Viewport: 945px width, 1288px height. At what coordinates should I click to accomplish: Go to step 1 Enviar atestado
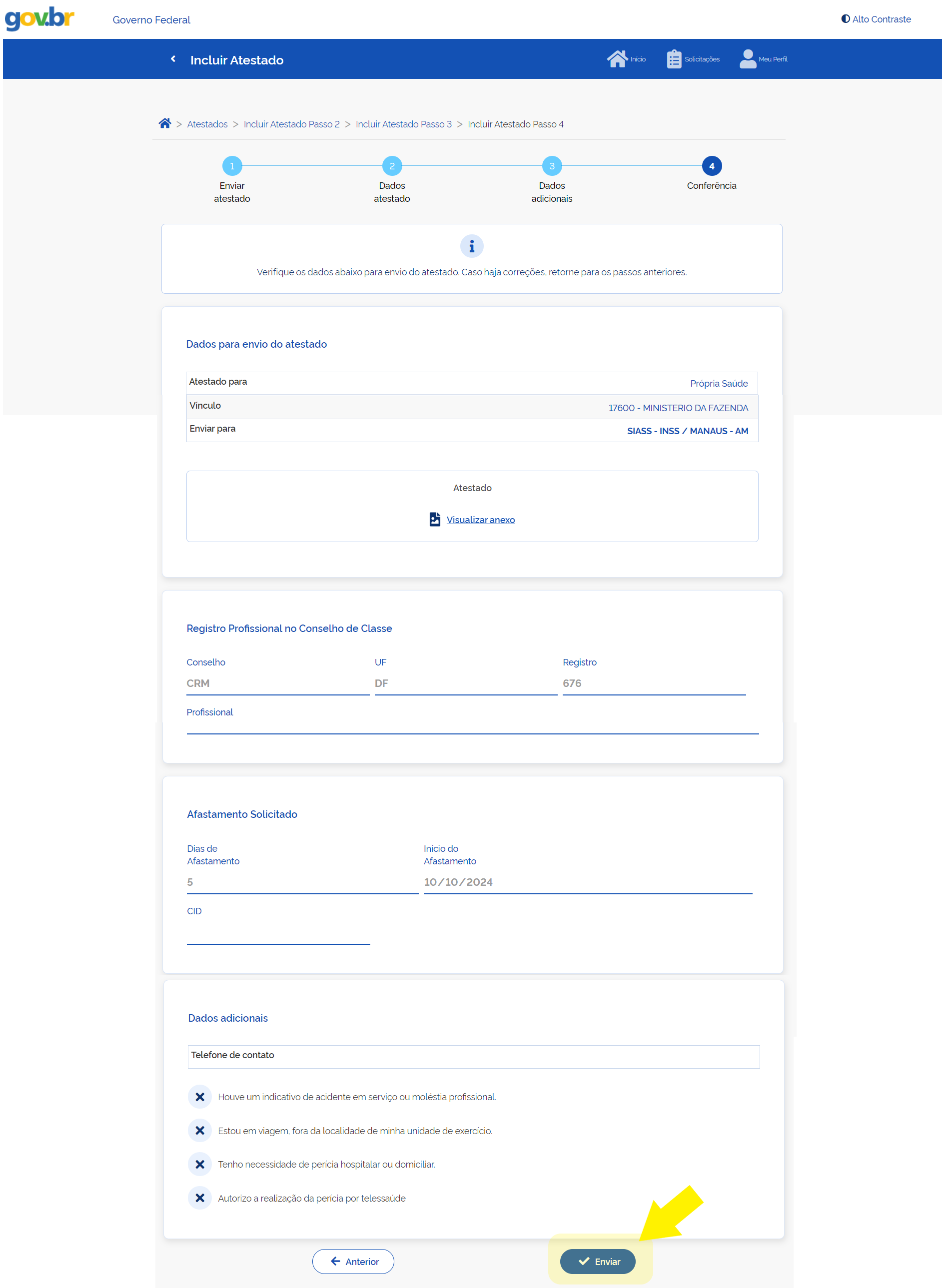pos(232,166)
